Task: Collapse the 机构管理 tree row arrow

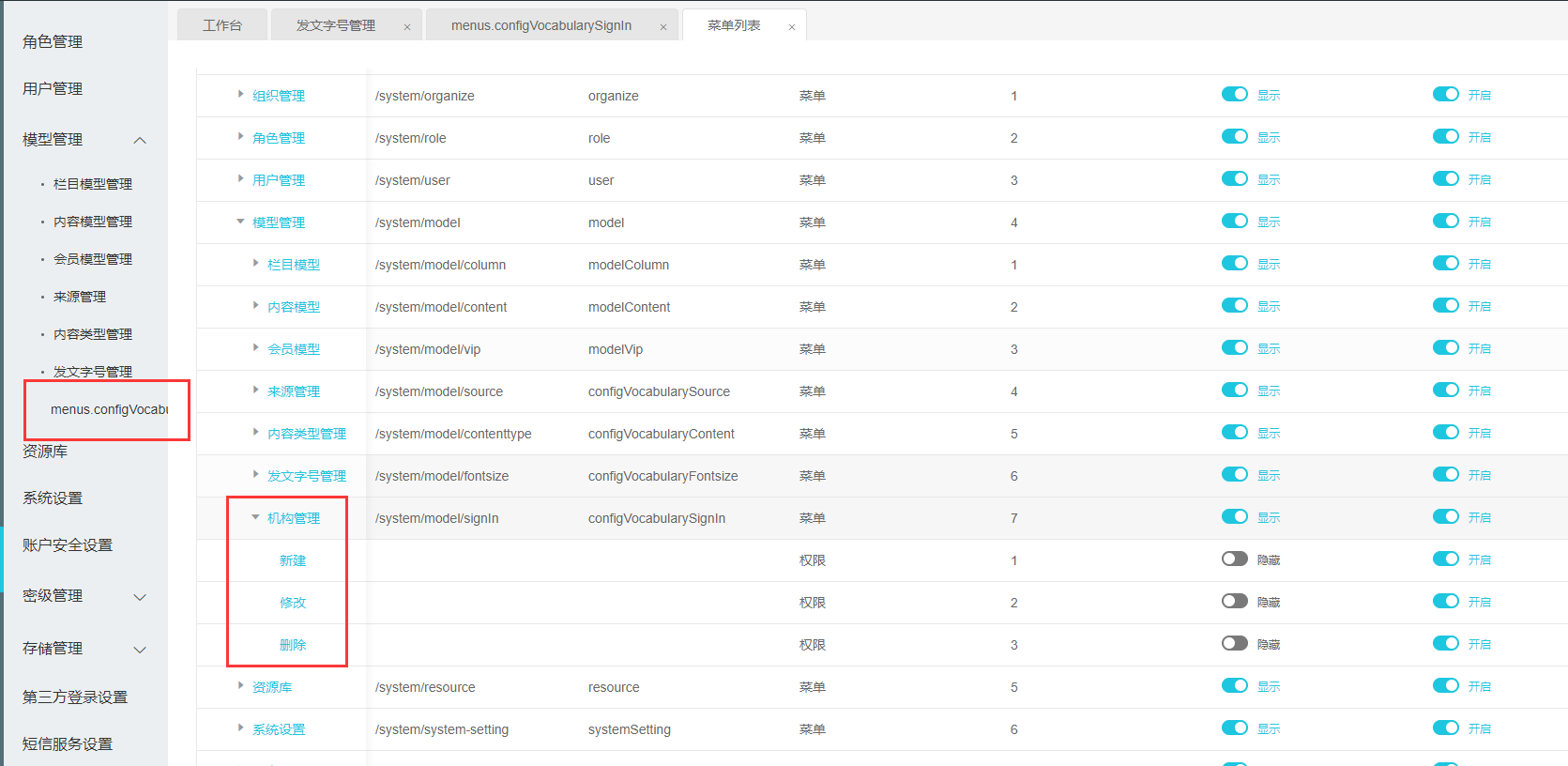Action: (255, 517)
